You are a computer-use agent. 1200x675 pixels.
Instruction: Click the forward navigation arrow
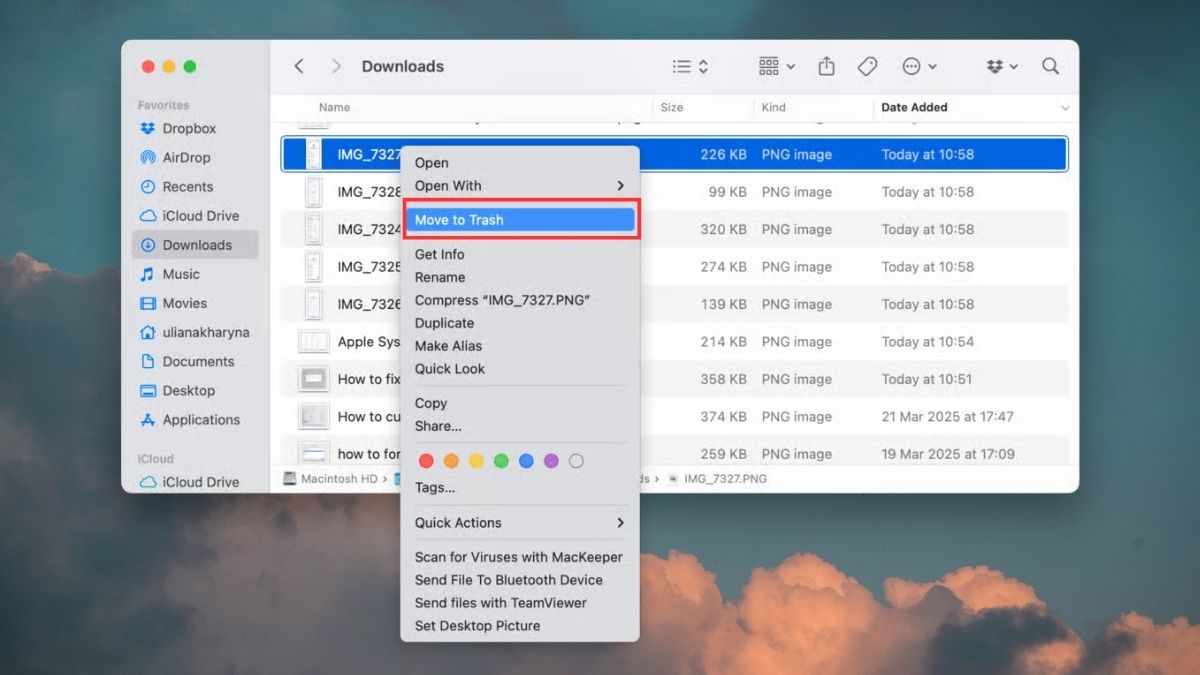[x=337, y=66]
